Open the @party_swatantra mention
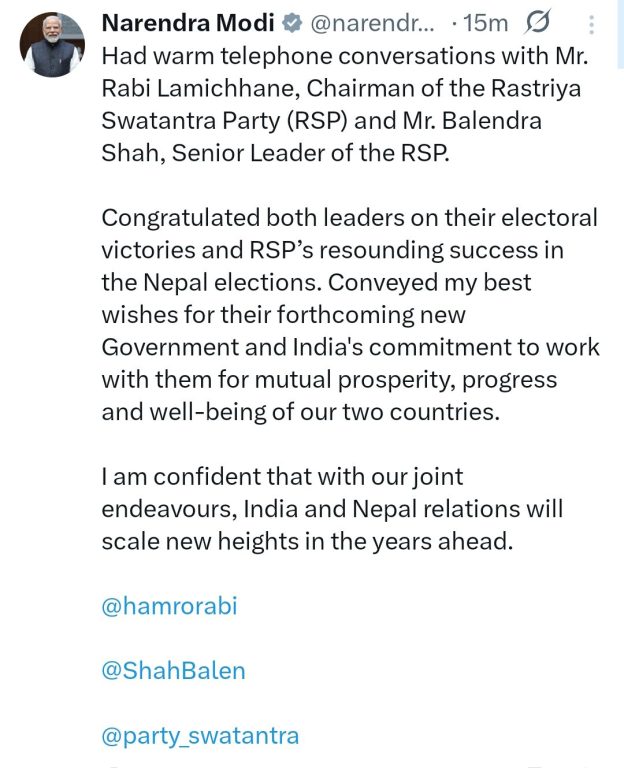Viewport: 624px width, 768px height. pos(200,736)
